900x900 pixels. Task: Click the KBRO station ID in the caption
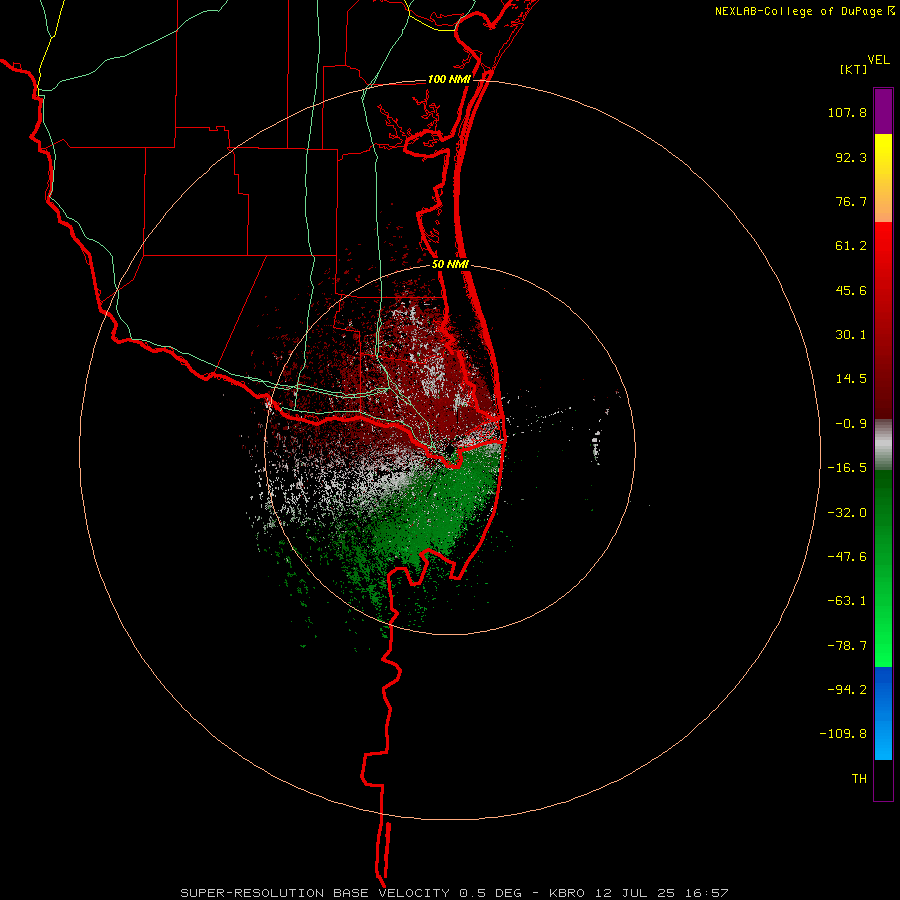pos(567,893)
